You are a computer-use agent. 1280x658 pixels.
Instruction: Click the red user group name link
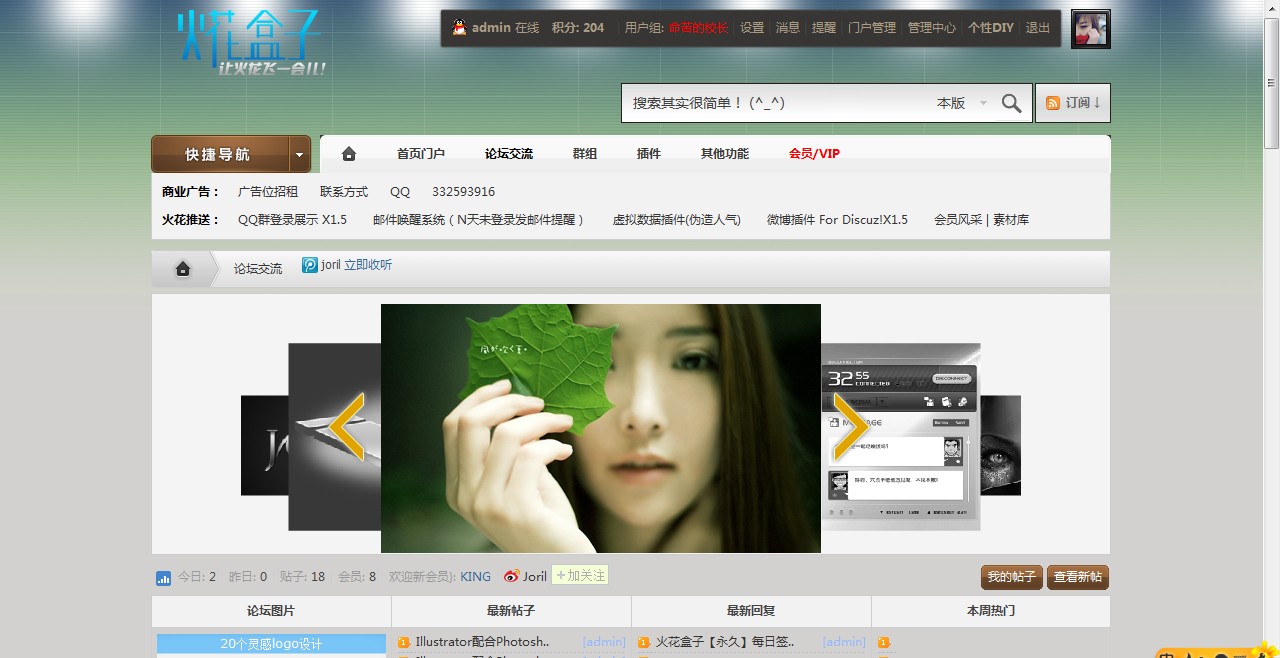[698, 28]
